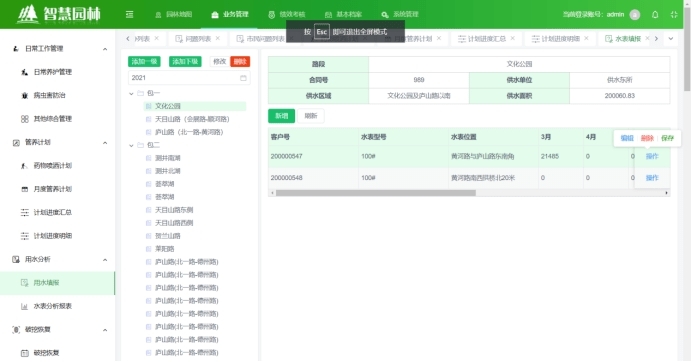Click the horizontal table scrollbar
The image size is (692, 362).
coord(376,193)
